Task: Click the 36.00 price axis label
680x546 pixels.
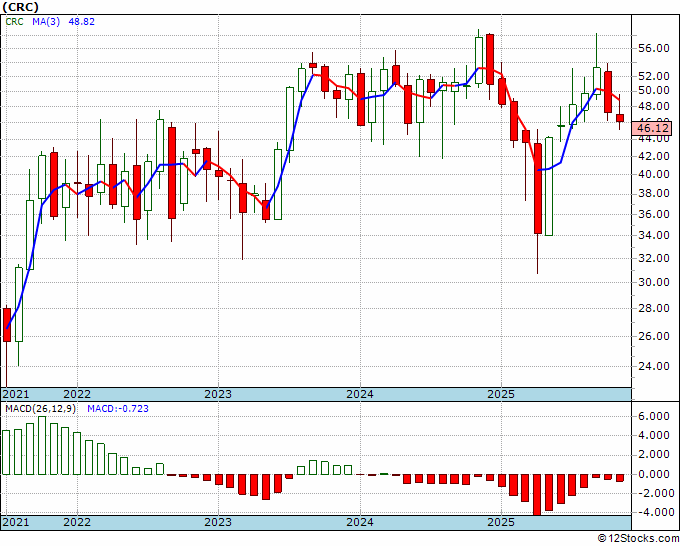Action: click(x=654, y=214)
